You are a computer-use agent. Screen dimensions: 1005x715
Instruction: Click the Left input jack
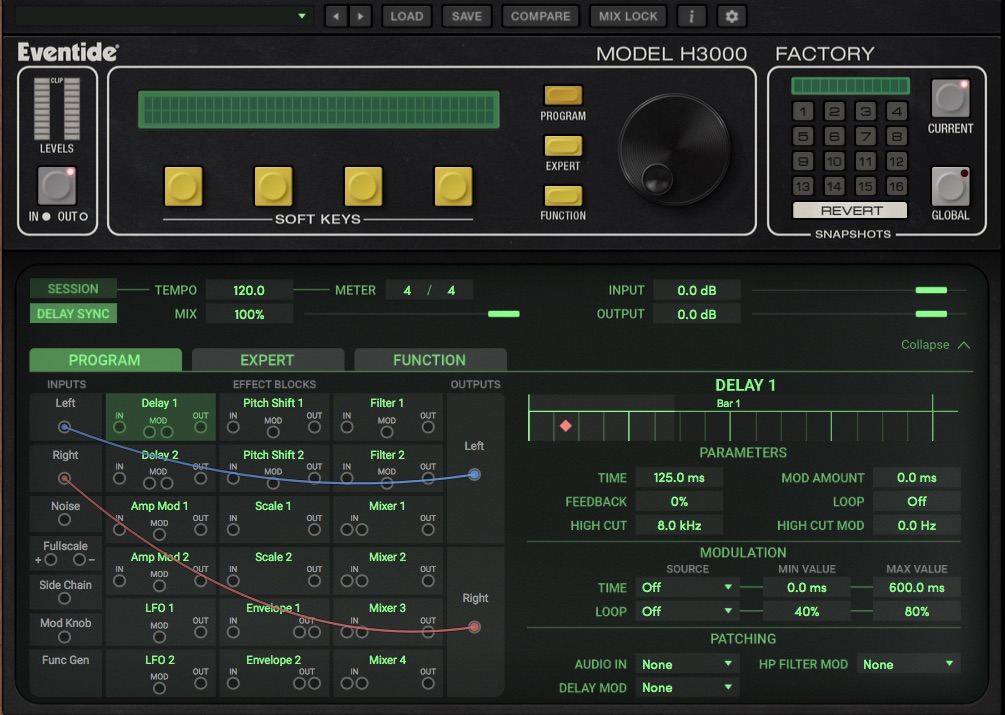tap(64, 427)
